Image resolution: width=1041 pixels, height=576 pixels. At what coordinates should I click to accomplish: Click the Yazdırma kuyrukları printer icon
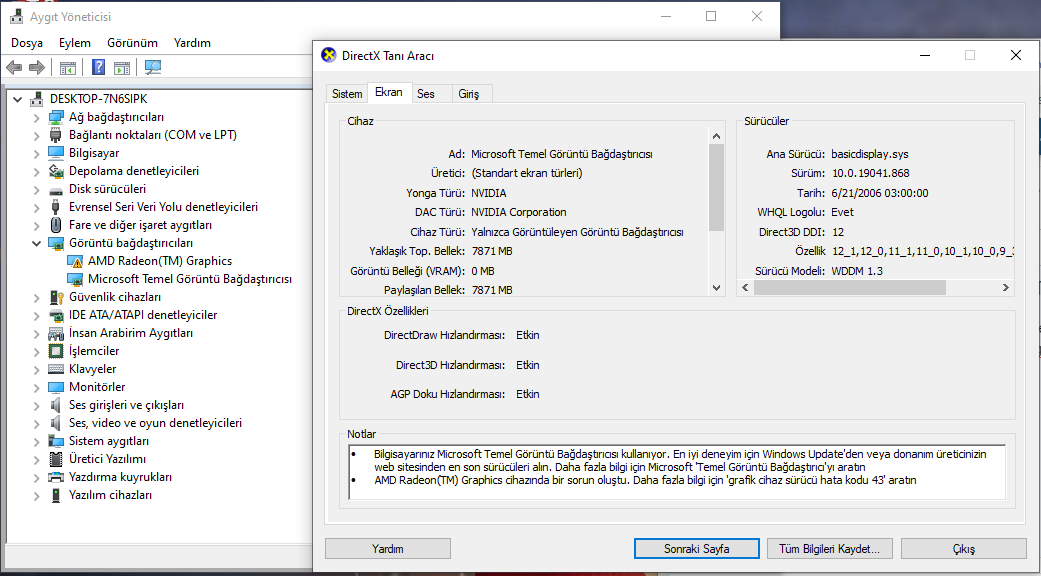pyautogui.click(x=56, y=477)
